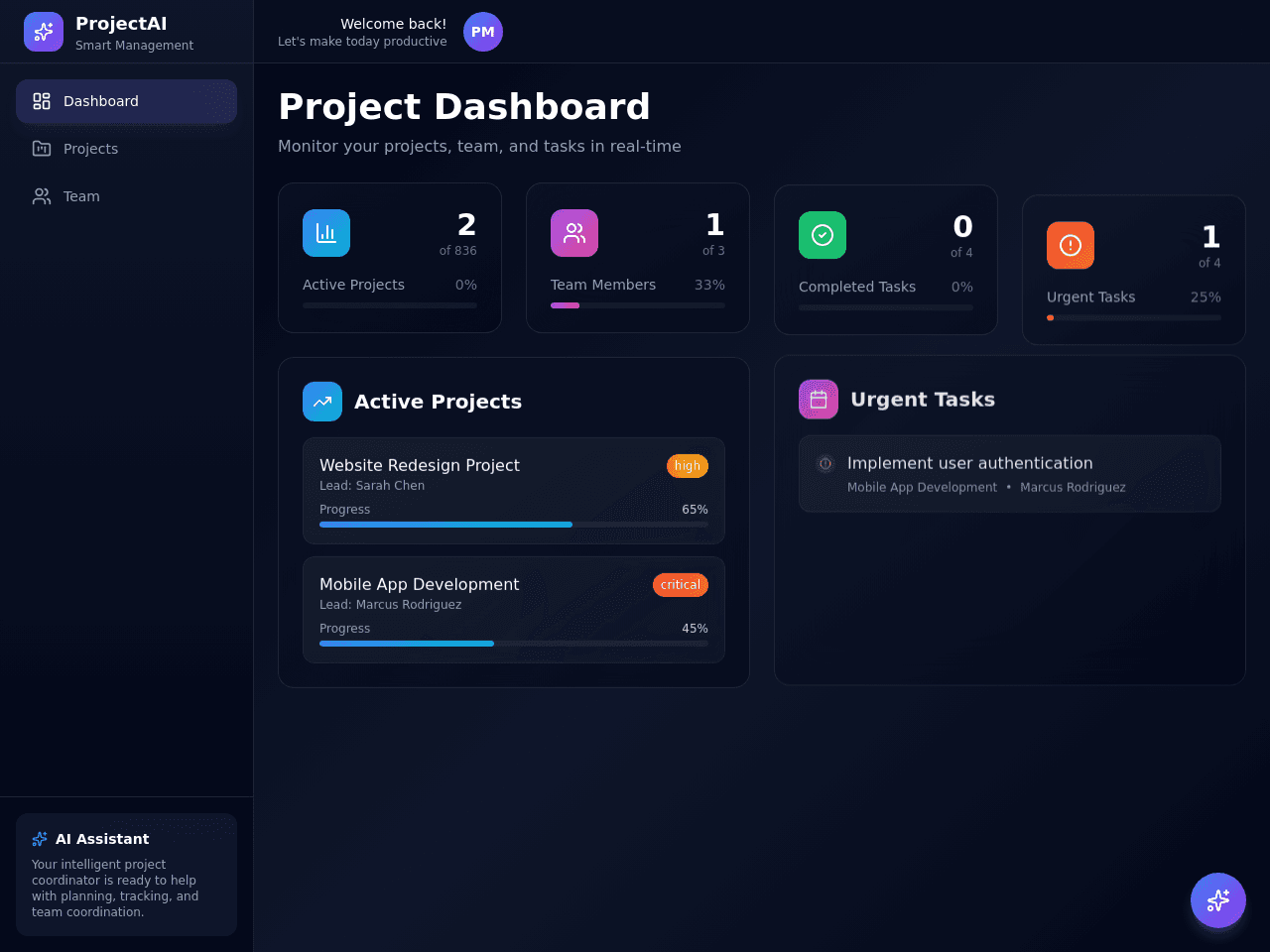Open the Dashboard menu item

[126, 101]
